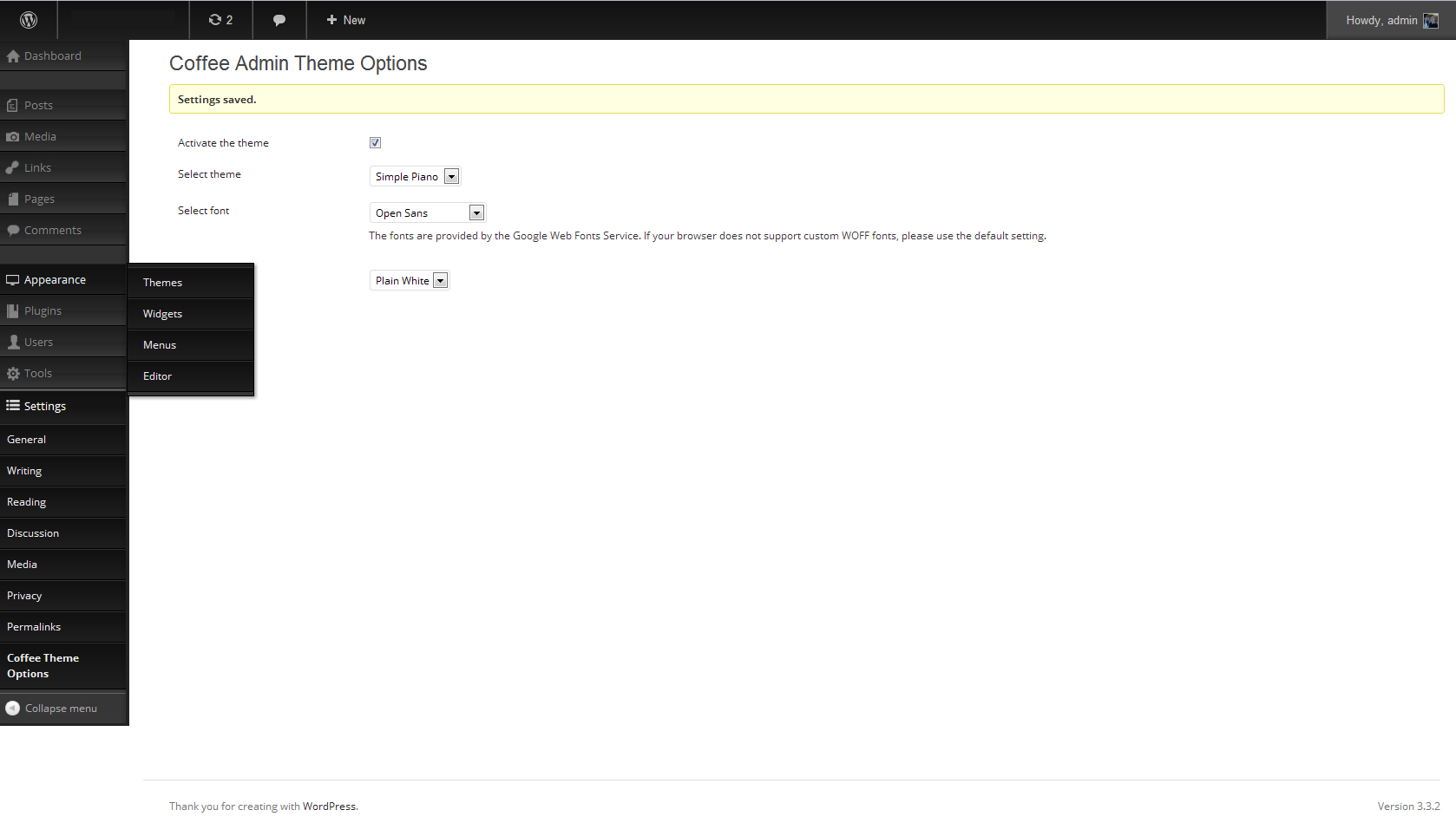This screenshot has height=823, width=1456.
Task: Click the Coffee Admin Theme Options heading
Action: click(298, 63)
